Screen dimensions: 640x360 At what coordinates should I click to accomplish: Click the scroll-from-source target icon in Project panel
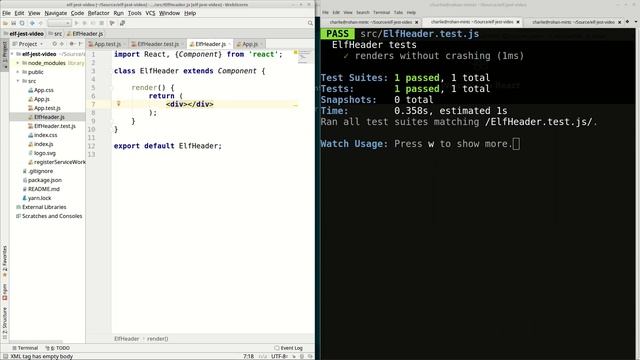click(x=54, y=44)
